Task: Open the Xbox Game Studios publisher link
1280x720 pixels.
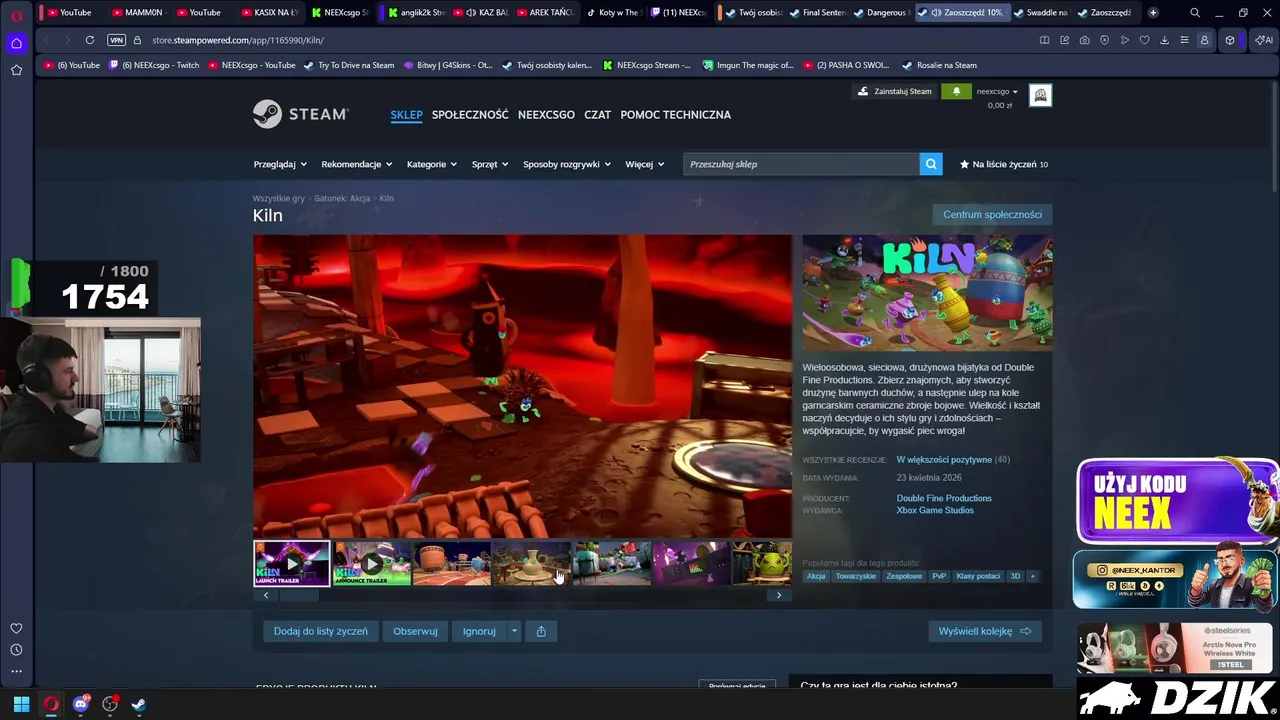Action: [x=935, y=510]
